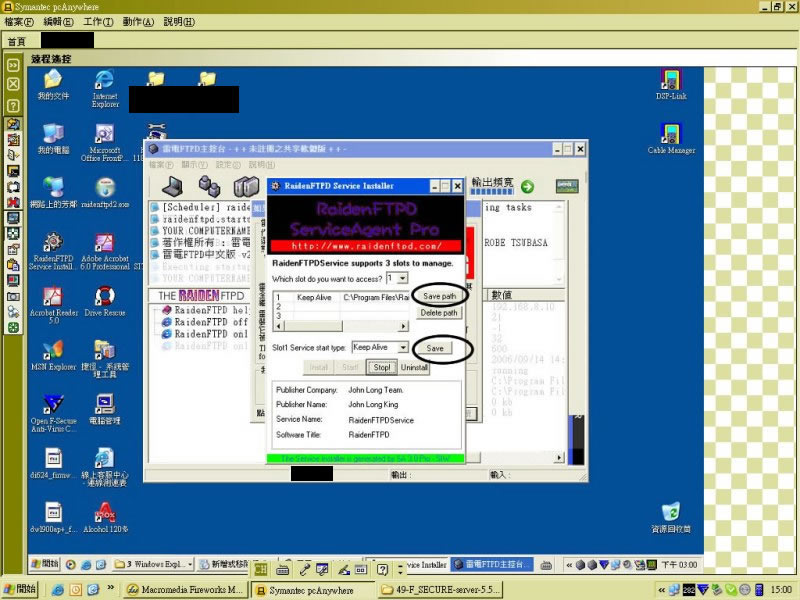Open 檔案(F) menu in pcAnywhere menu bar

click(x=19, y=21)
